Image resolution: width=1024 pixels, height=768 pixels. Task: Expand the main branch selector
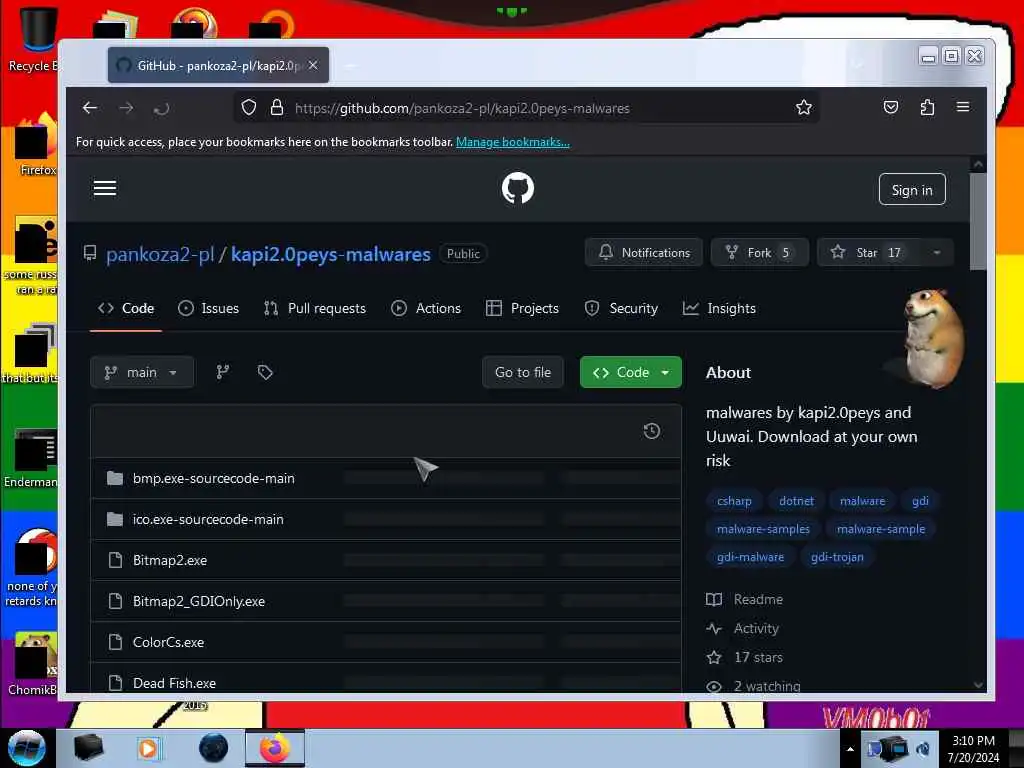[x=142, y=372]
